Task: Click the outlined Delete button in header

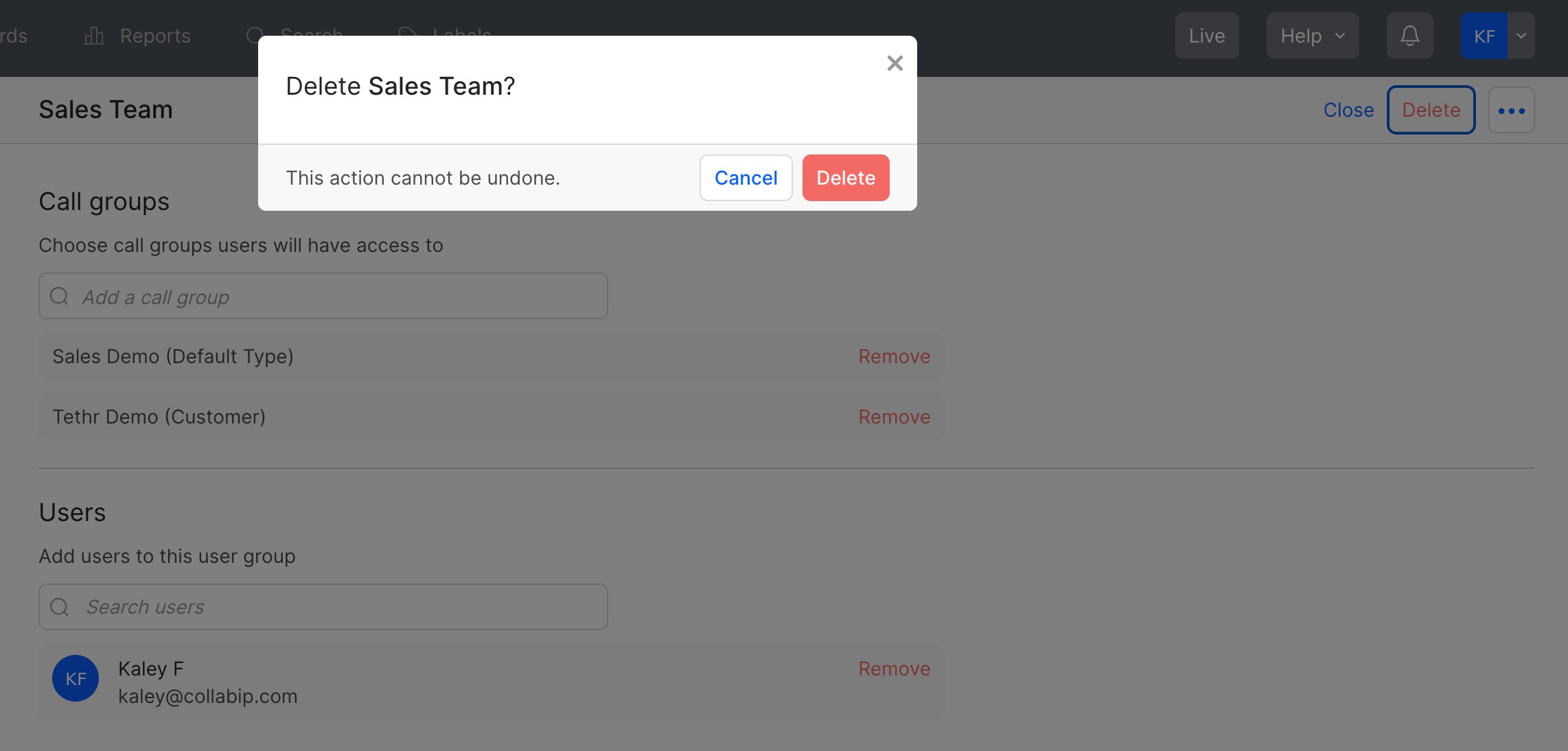Action: [x=1431, y=110]
